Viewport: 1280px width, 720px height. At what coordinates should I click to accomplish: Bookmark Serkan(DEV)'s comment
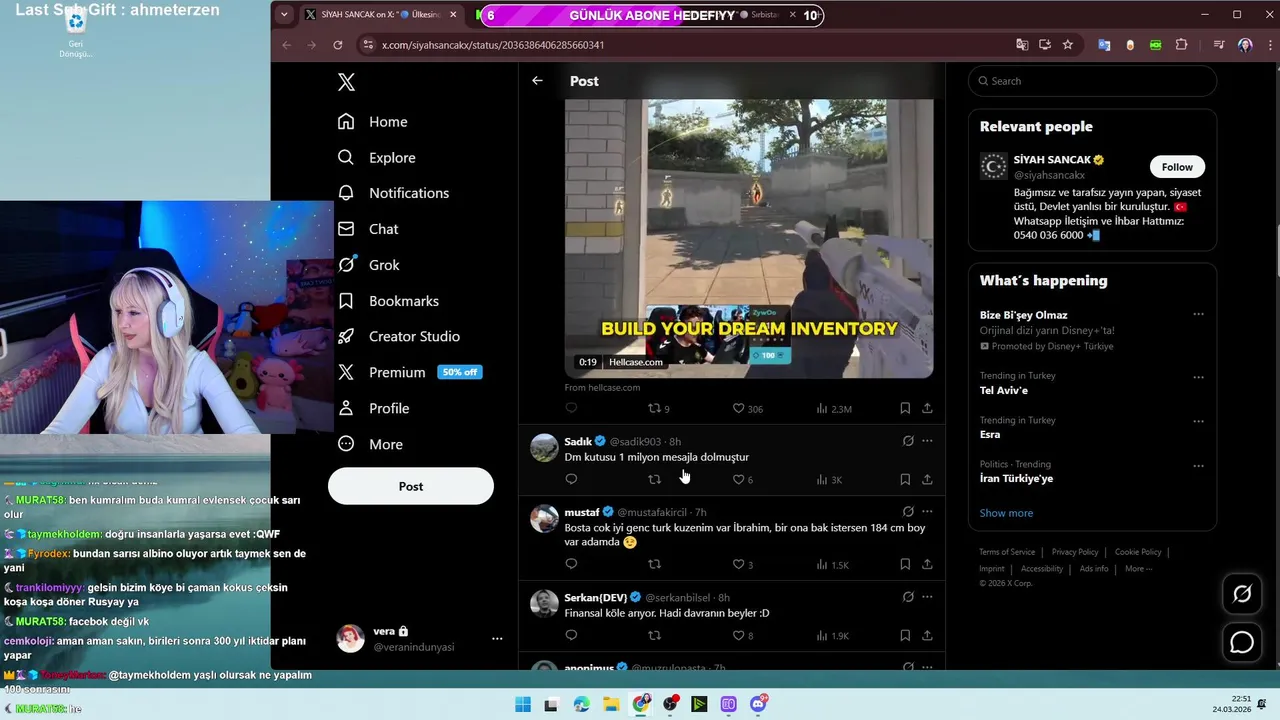tap(905, 635)
